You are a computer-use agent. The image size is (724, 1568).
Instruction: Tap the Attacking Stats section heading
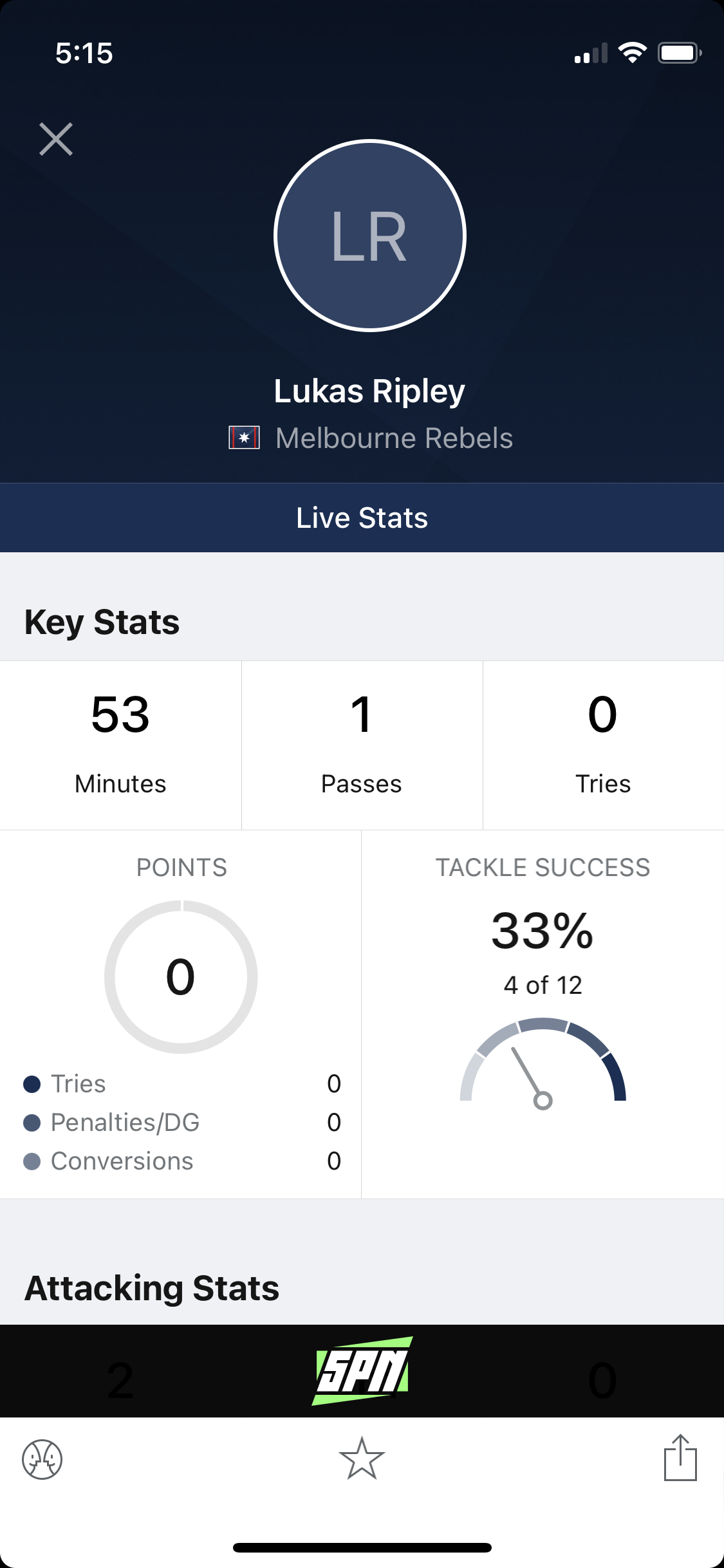pos(152,1288)
